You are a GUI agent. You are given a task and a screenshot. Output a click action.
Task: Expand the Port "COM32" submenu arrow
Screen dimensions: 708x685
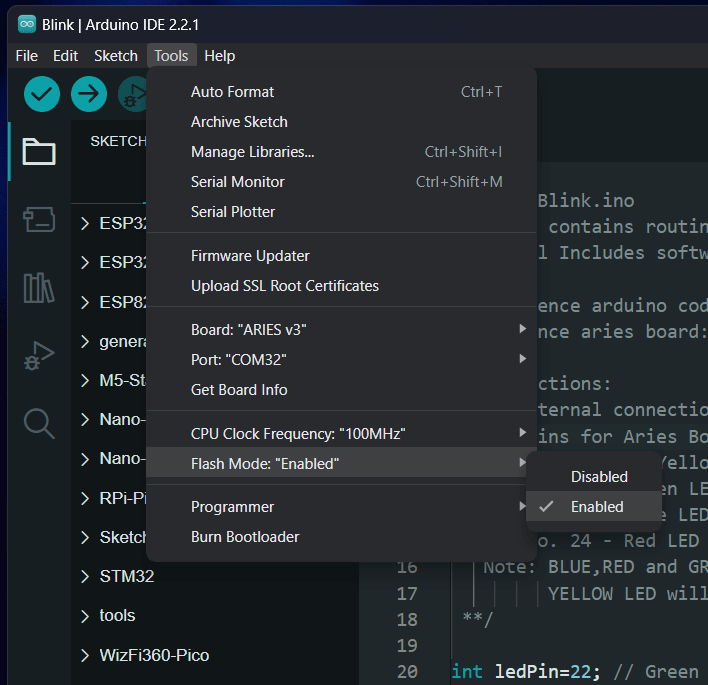[522, 359]
